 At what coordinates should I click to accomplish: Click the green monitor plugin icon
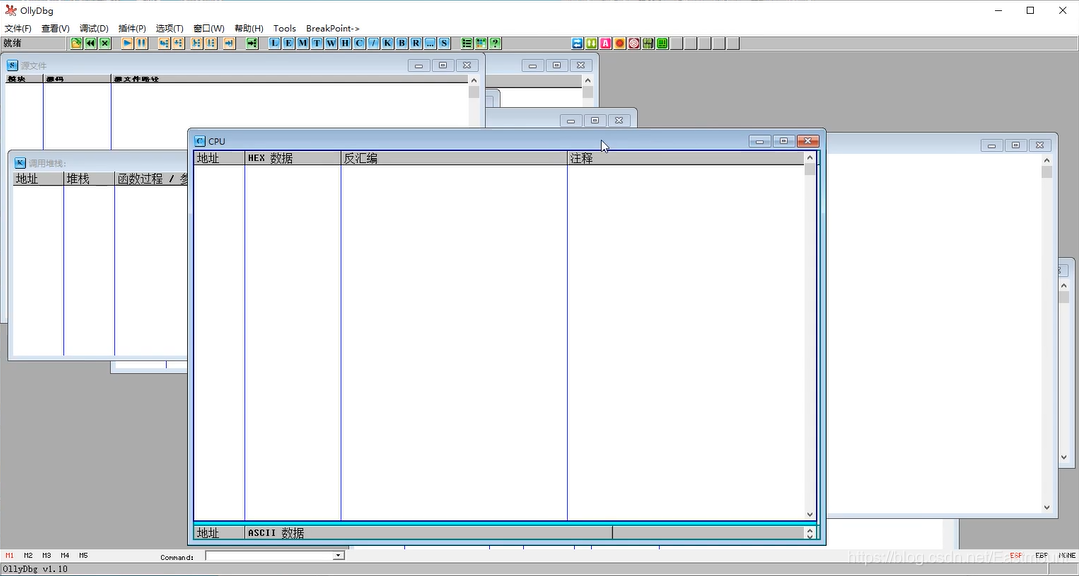(x=662, y=43)
